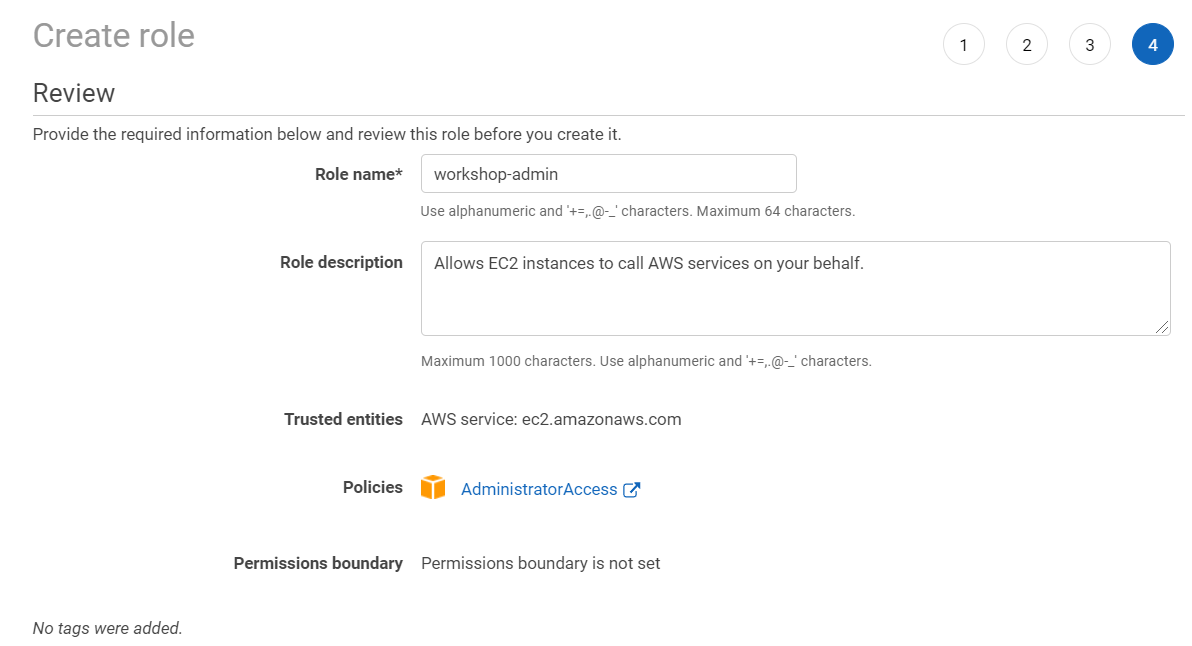Click the orange policy cube icon

click(433, 487)
